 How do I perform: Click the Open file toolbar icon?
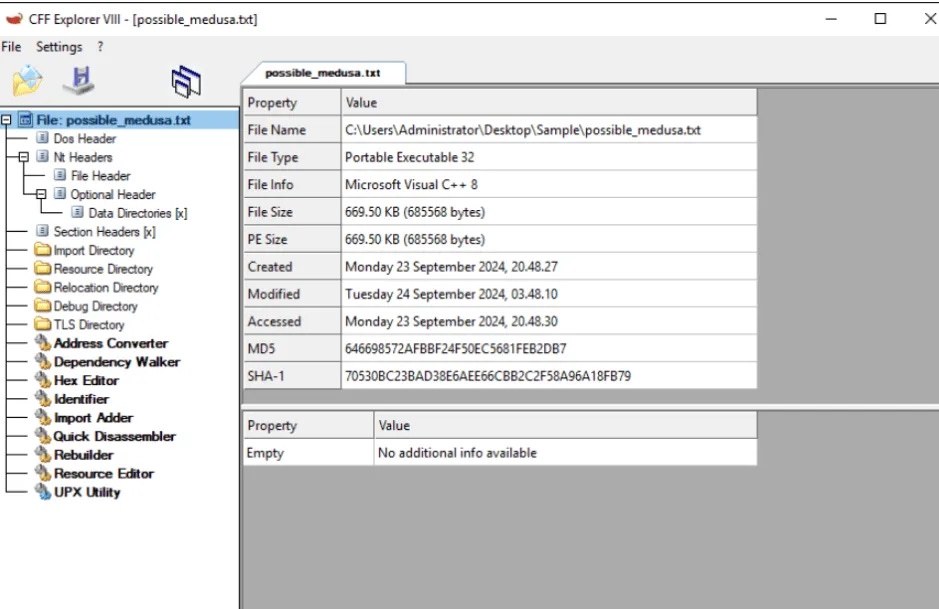tap(27, 81)
